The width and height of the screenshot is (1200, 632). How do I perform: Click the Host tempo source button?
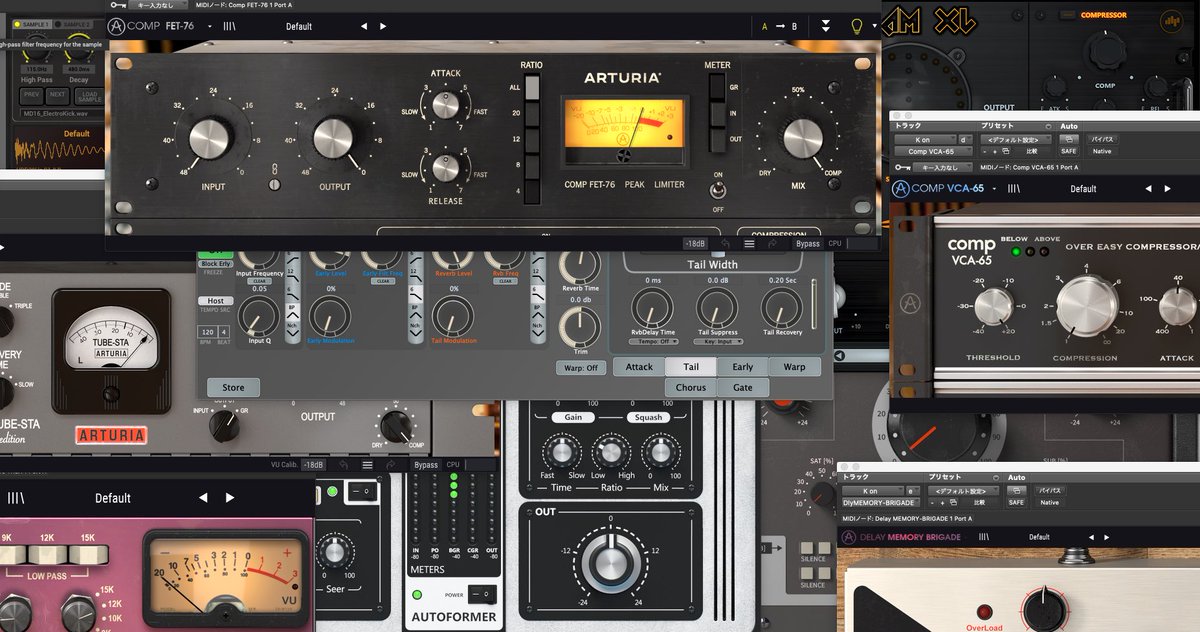215,301
